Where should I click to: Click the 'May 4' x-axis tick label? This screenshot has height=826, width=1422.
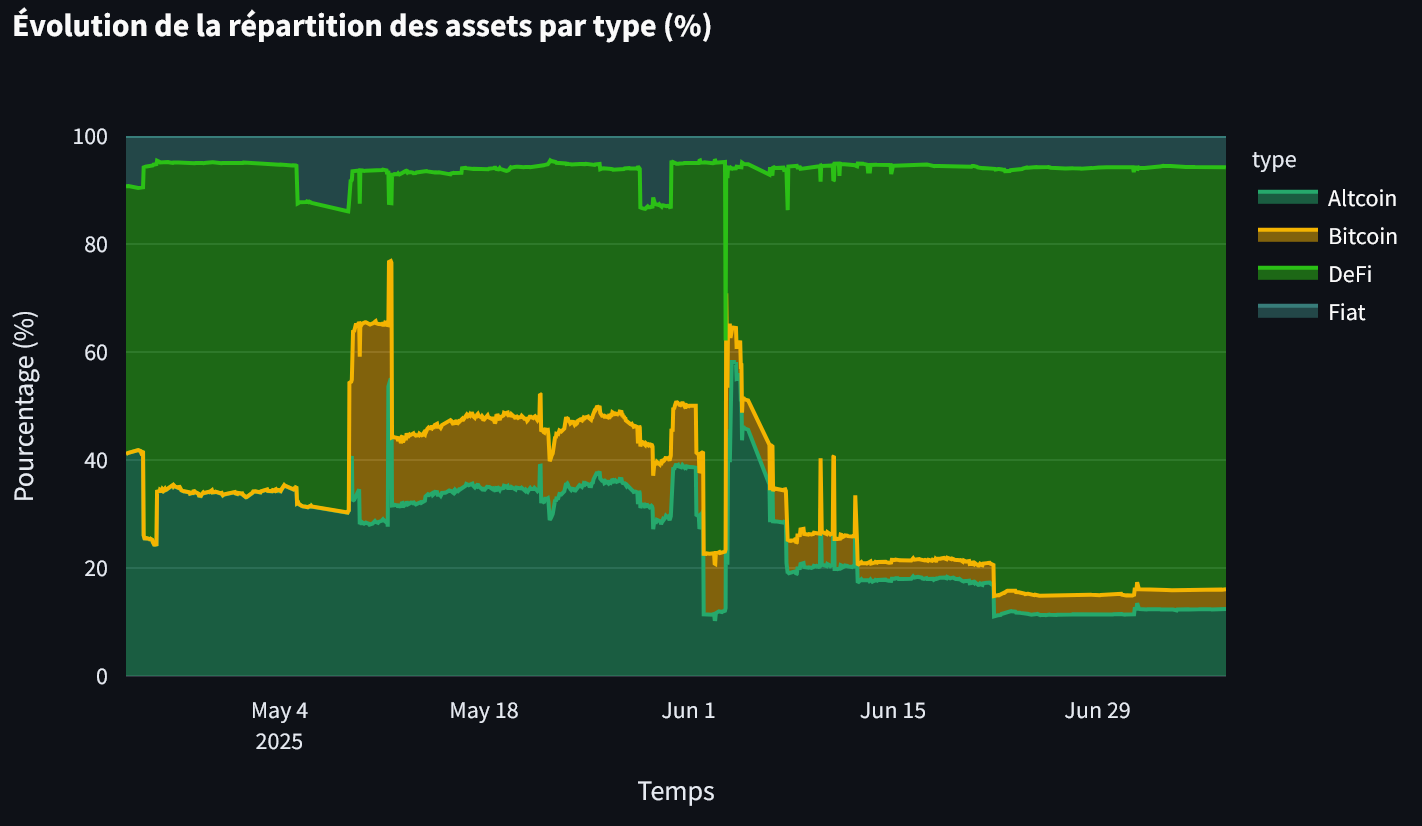pyautogui.click(x=279, y=711)
